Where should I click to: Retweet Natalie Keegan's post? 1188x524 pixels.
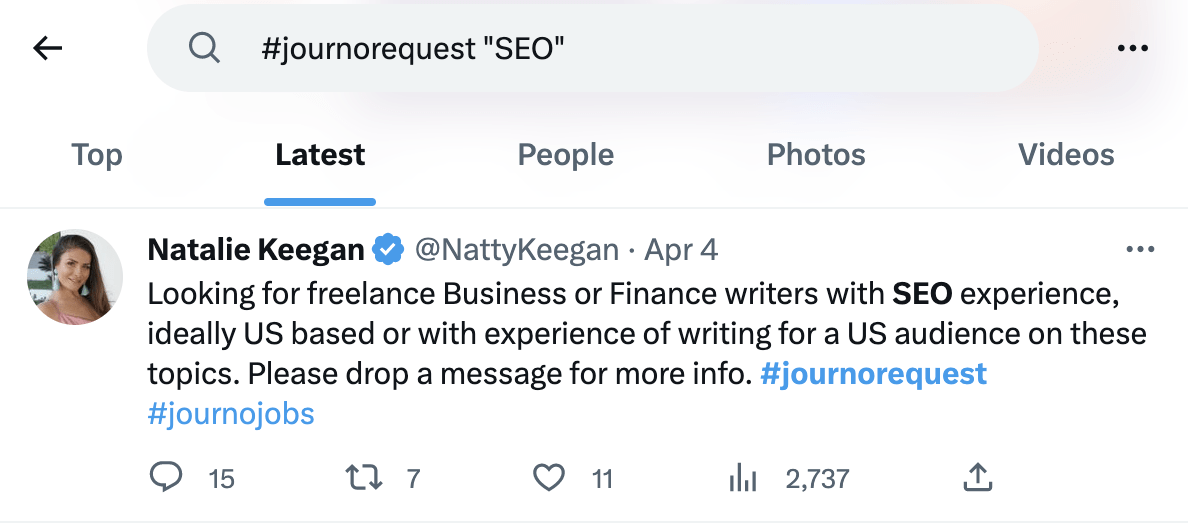click(x=362, y=478)
